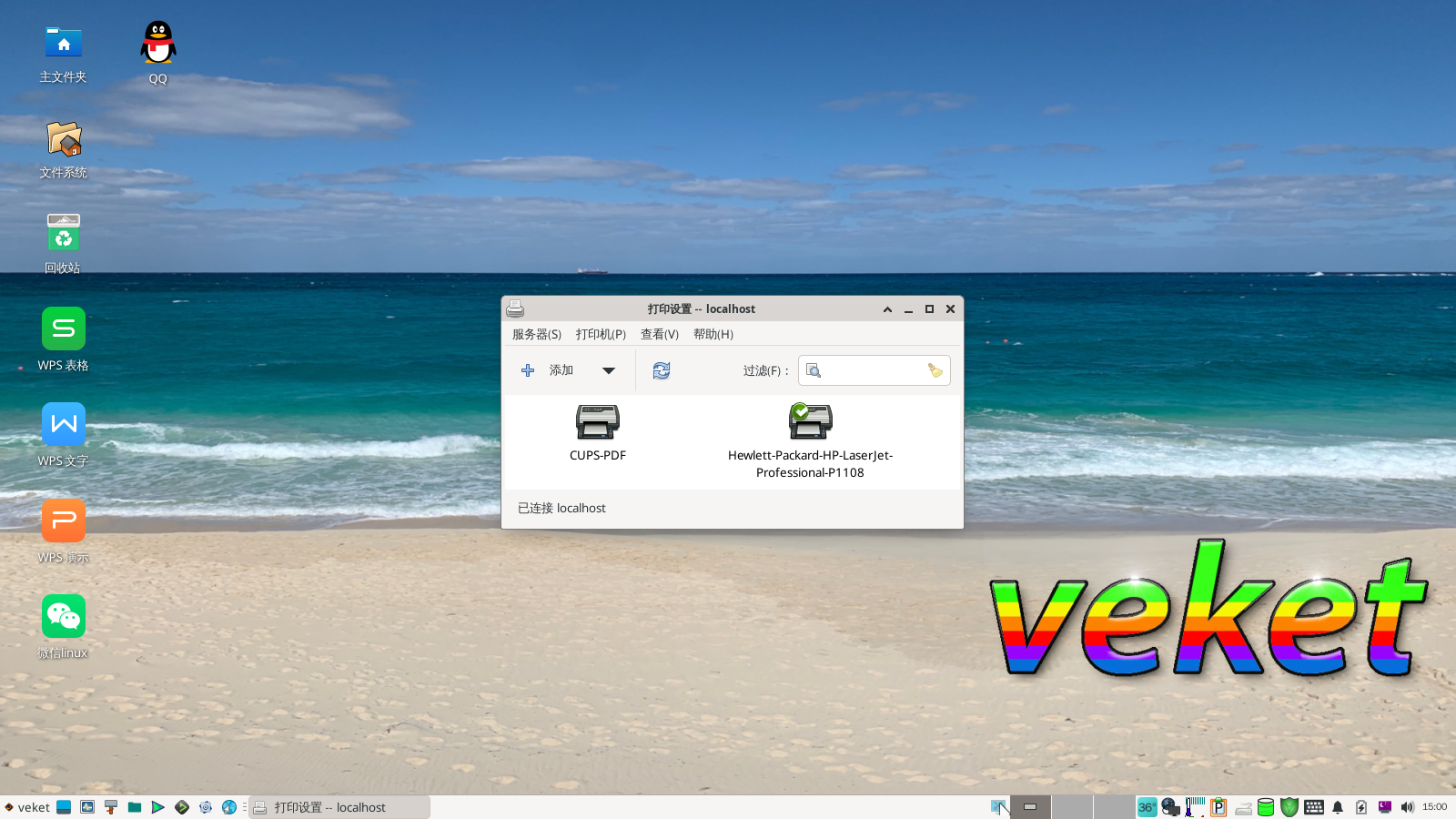Click the 打印设置 -- localhost taskbar button
Screen dimensions: 1456x819
[339, 807]
